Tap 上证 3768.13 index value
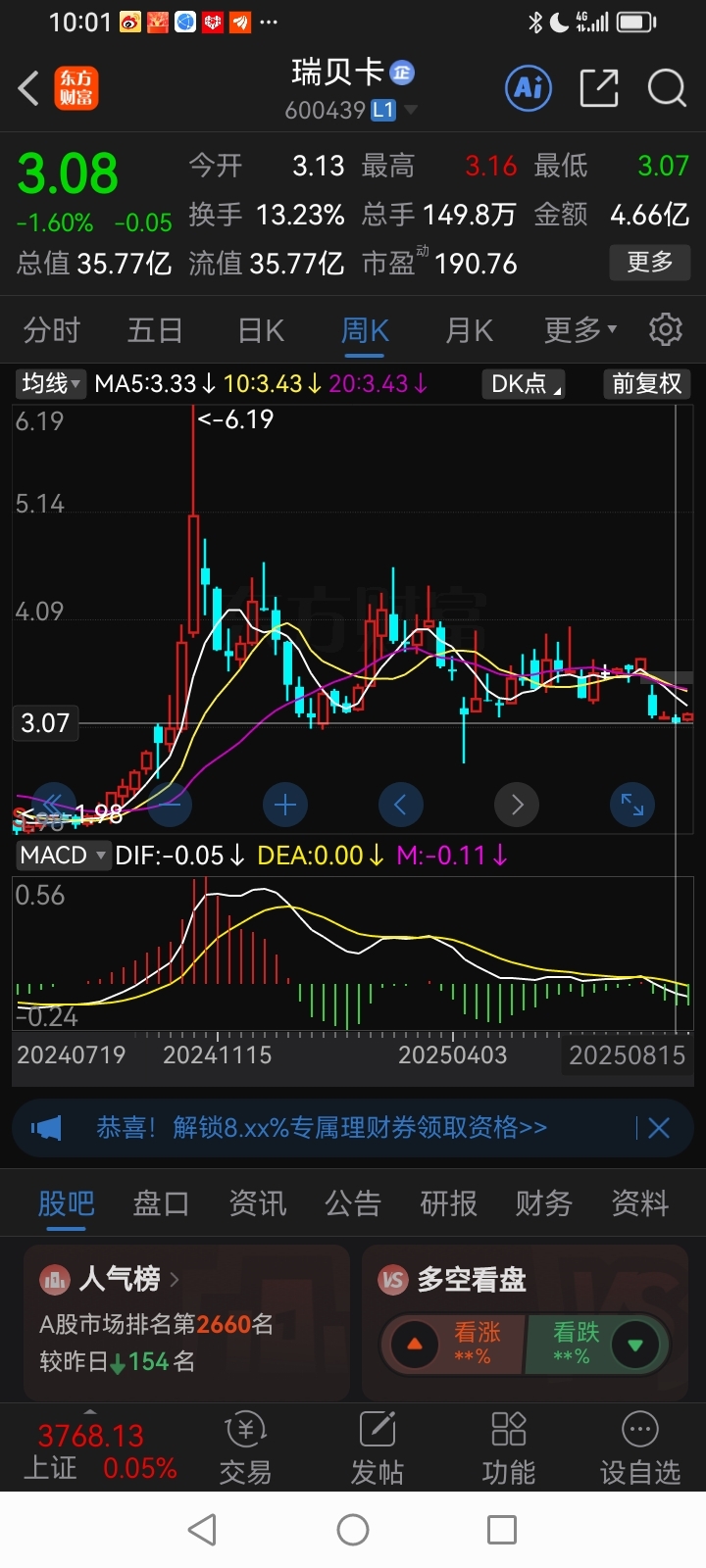This screenshot has height=1568, width=706. coord(90,1437)
